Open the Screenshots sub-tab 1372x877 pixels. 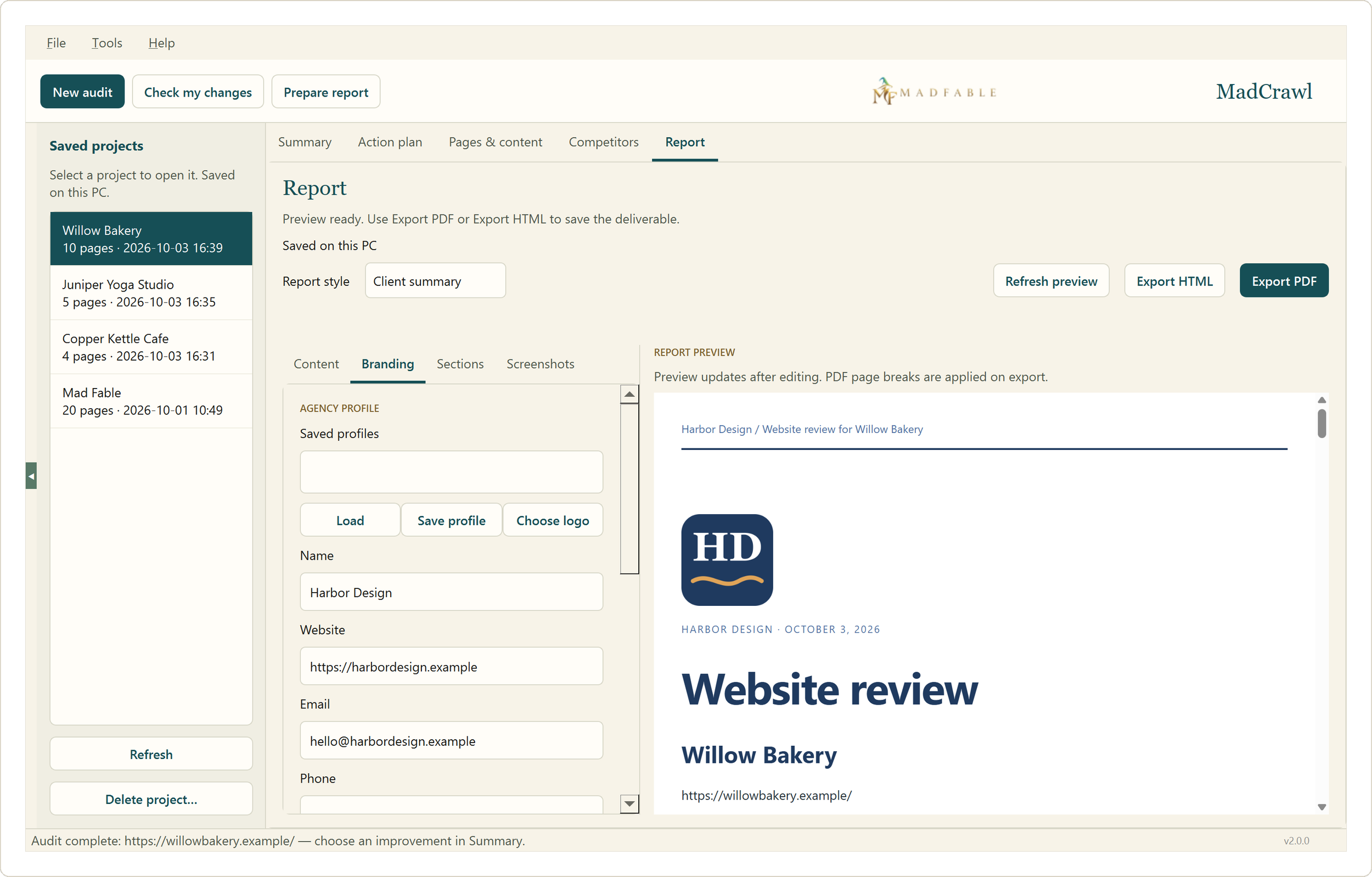pos(540,364)
